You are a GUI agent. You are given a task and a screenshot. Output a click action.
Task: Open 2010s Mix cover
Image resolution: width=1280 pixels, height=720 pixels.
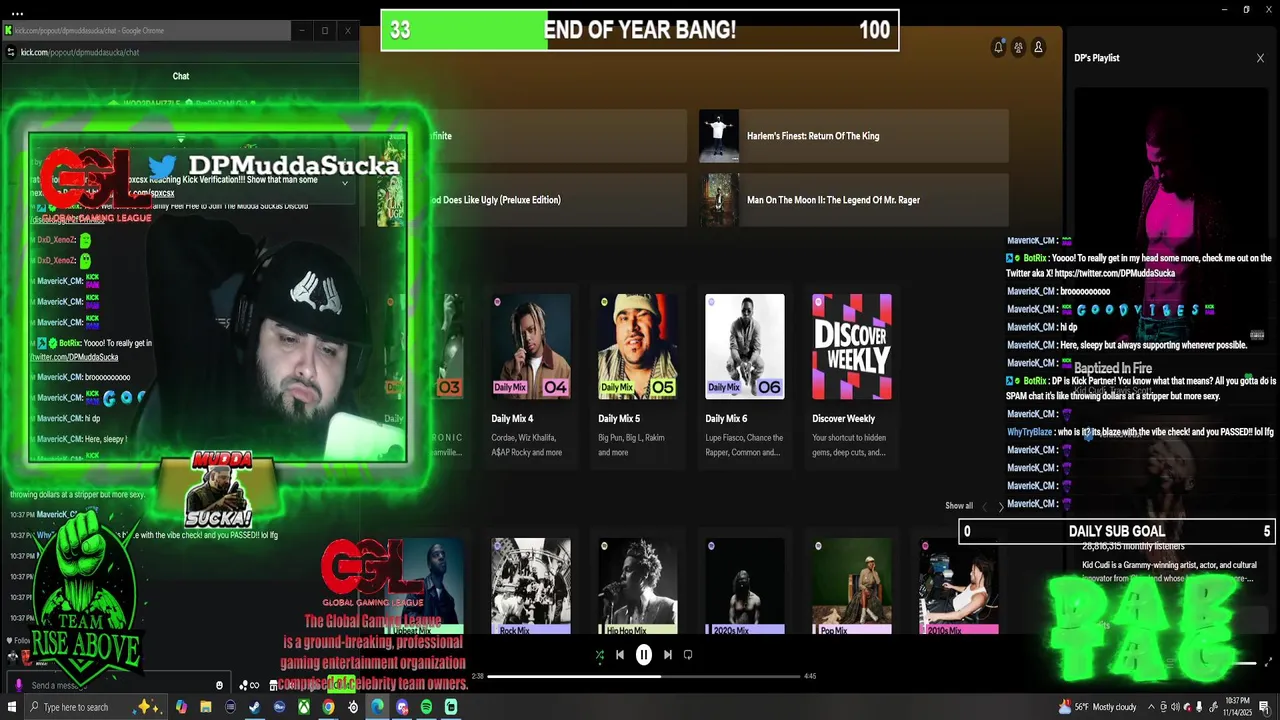coord(959,586)
